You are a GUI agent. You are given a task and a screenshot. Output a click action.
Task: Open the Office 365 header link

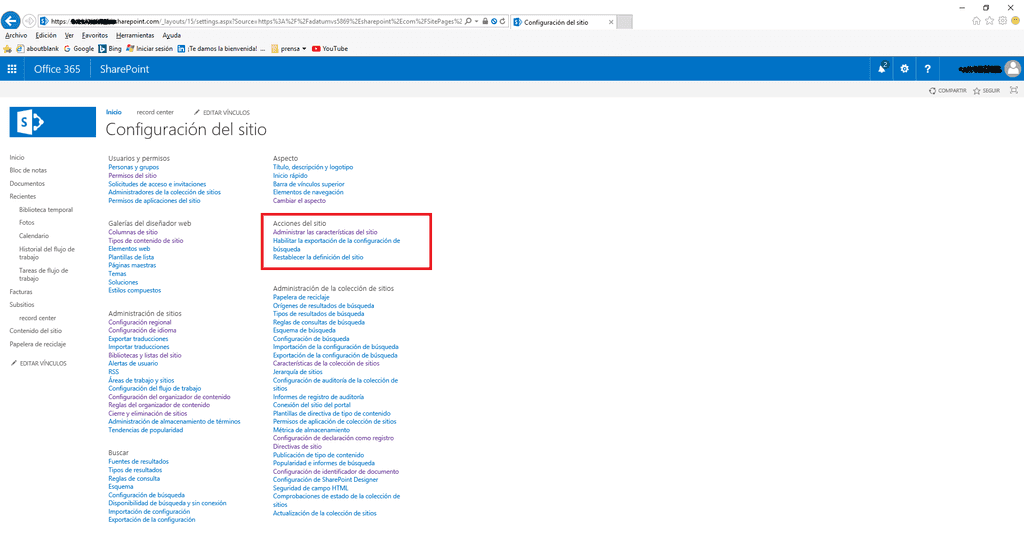point(57,69)
